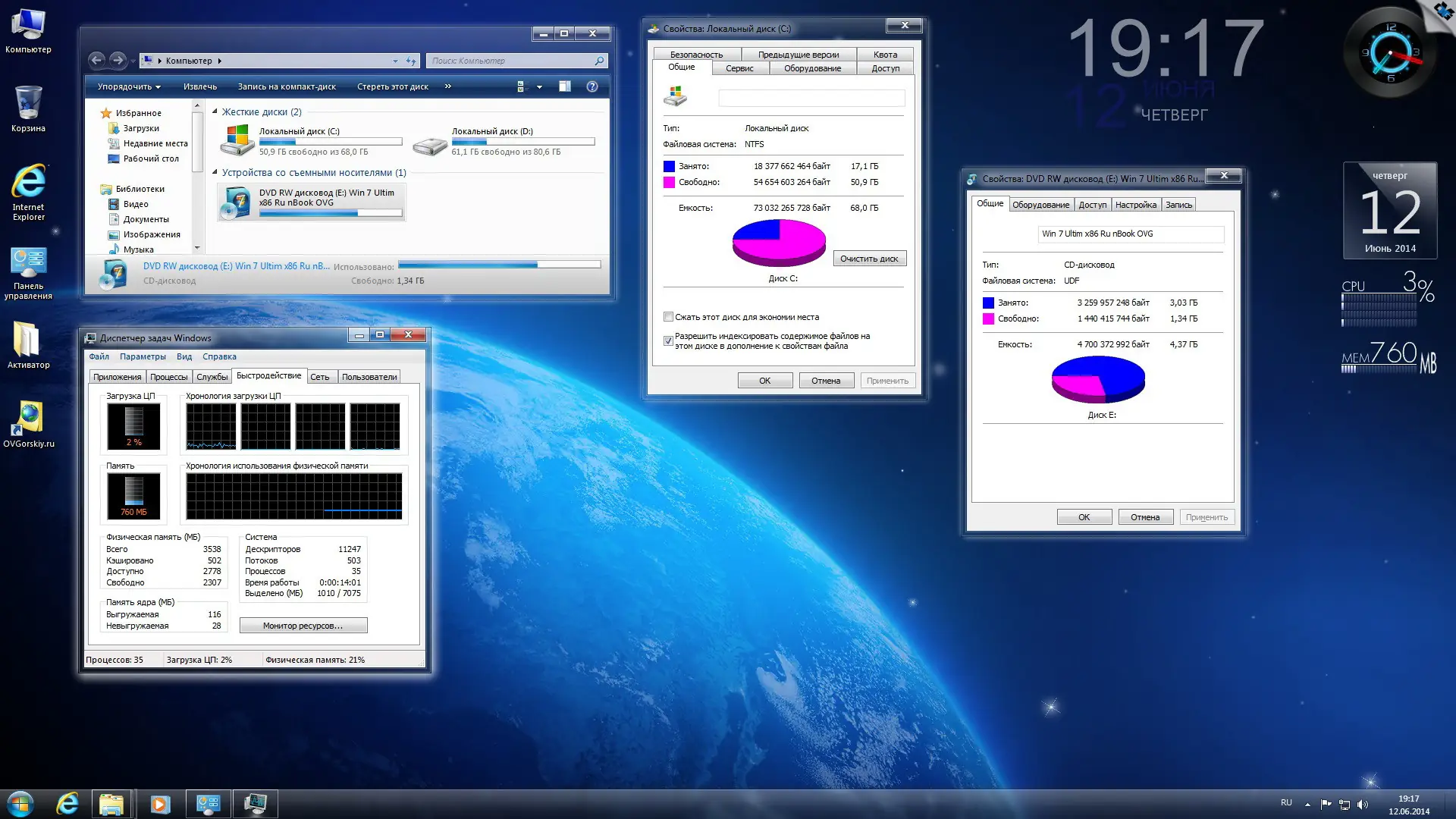The image size is (1456, 819).
Task: Expand the change view dropdown arrow
Action: pyautogui.click(x=539, y=87)
